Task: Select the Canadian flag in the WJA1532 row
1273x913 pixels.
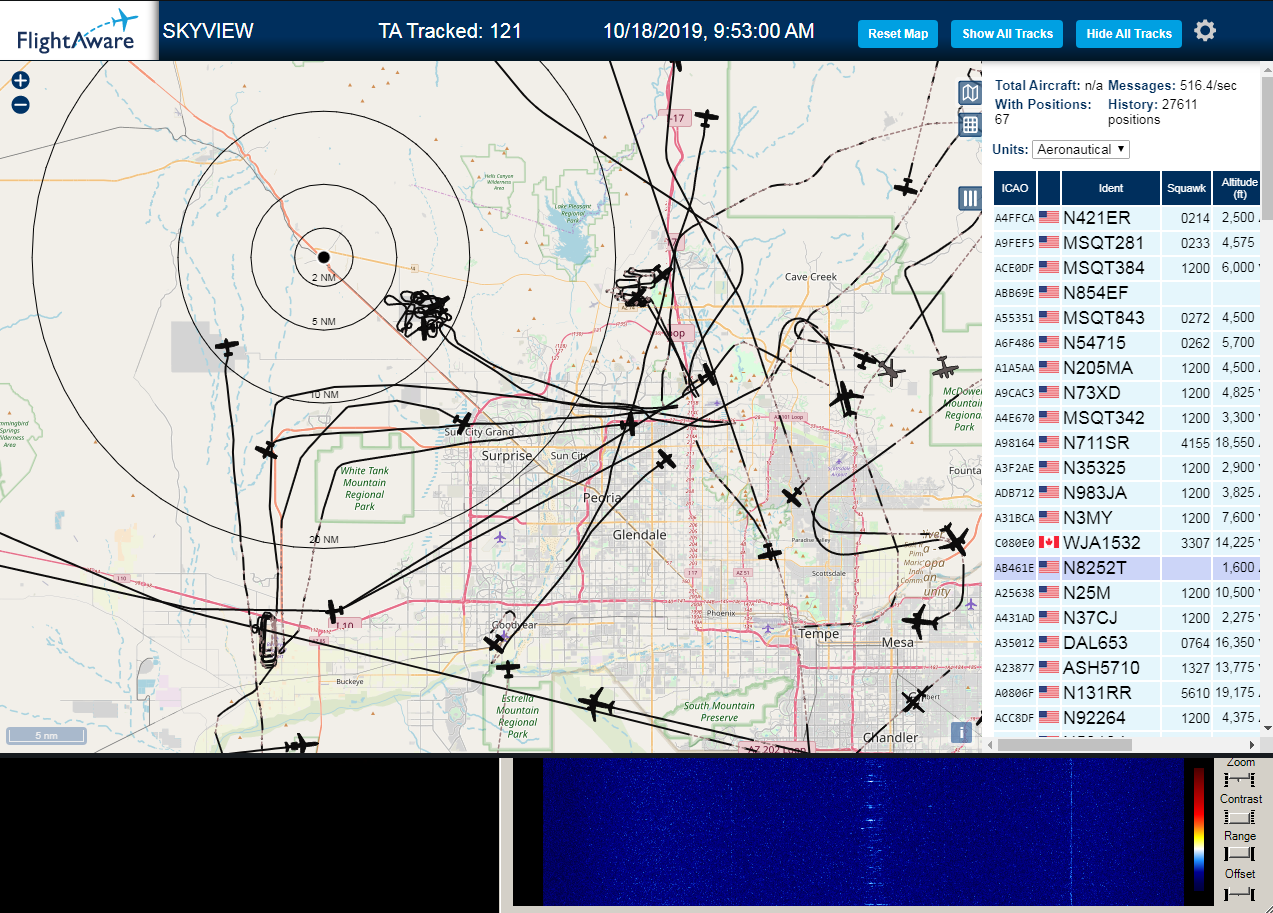Action: (x=1048, y=542)
